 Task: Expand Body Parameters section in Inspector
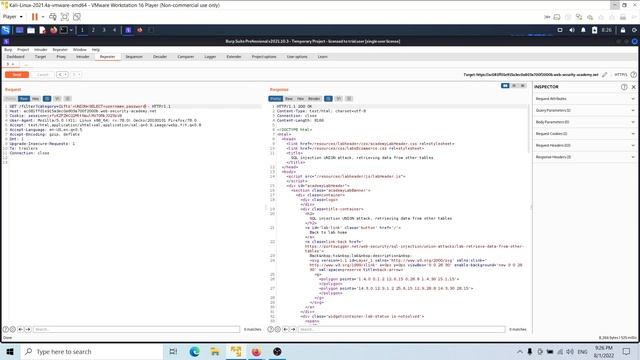(x=584, y=122)
